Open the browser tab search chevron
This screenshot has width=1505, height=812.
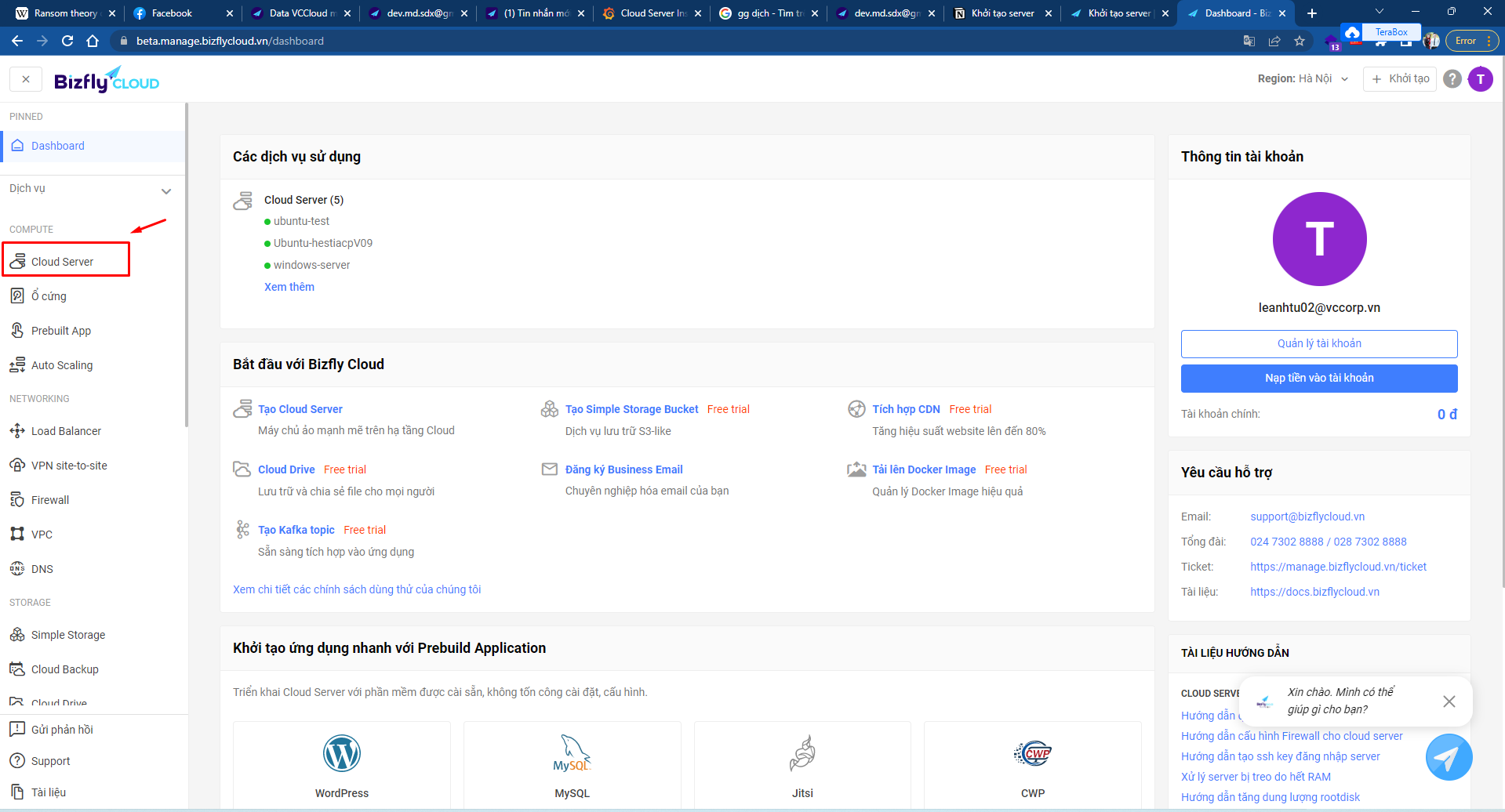1380,12
